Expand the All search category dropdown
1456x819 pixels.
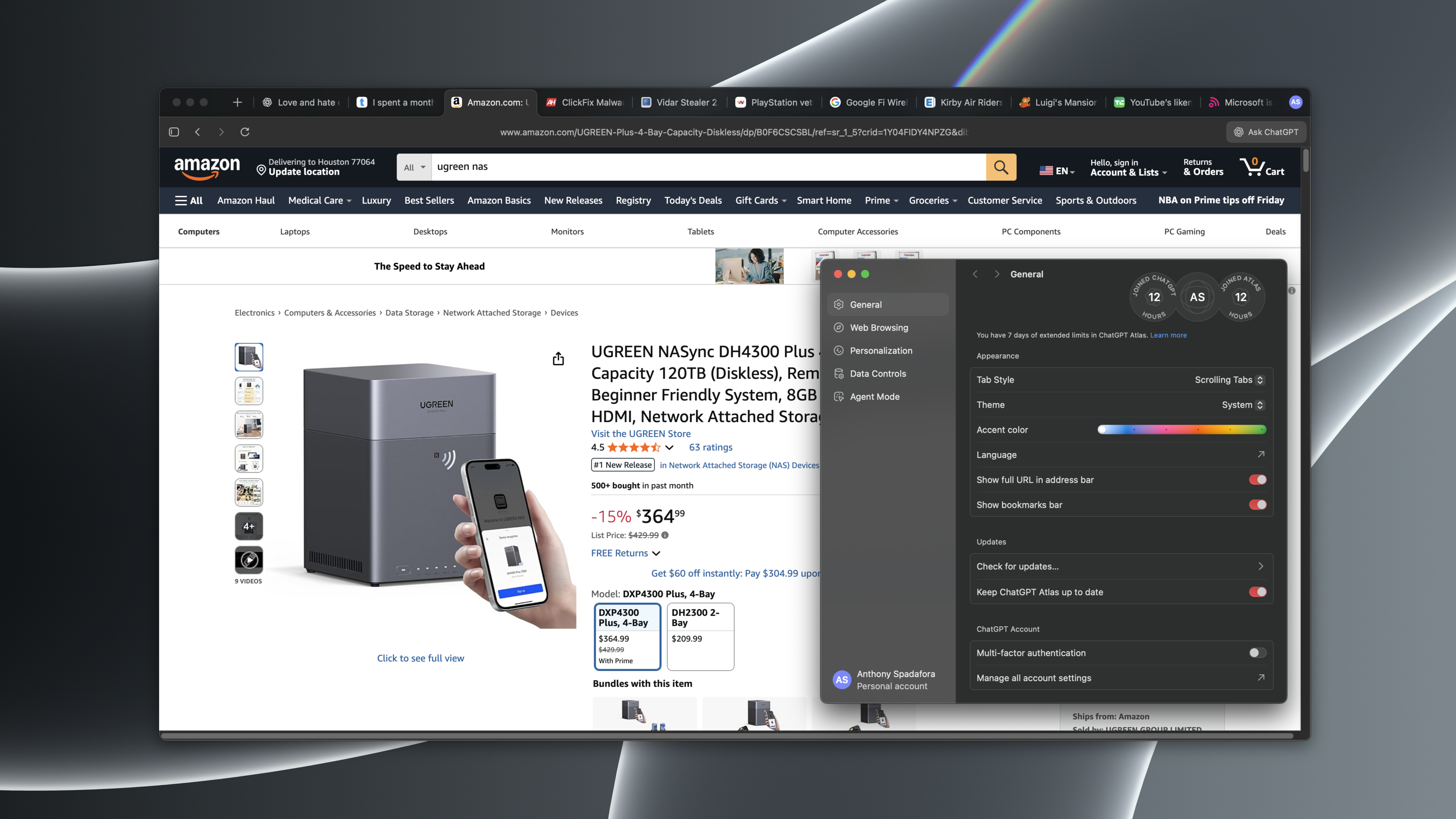[x=414, y=167]
